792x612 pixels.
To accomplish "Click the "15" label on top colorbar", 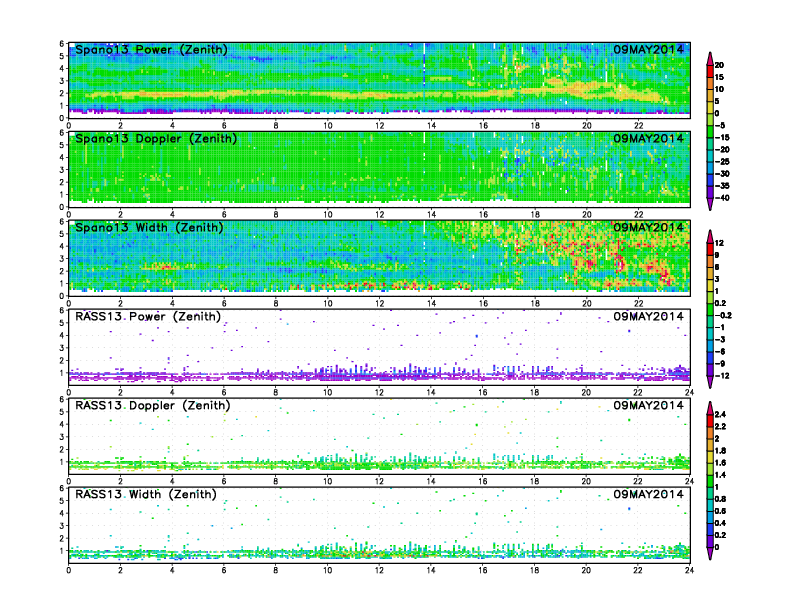I will [x=719, y=77].
